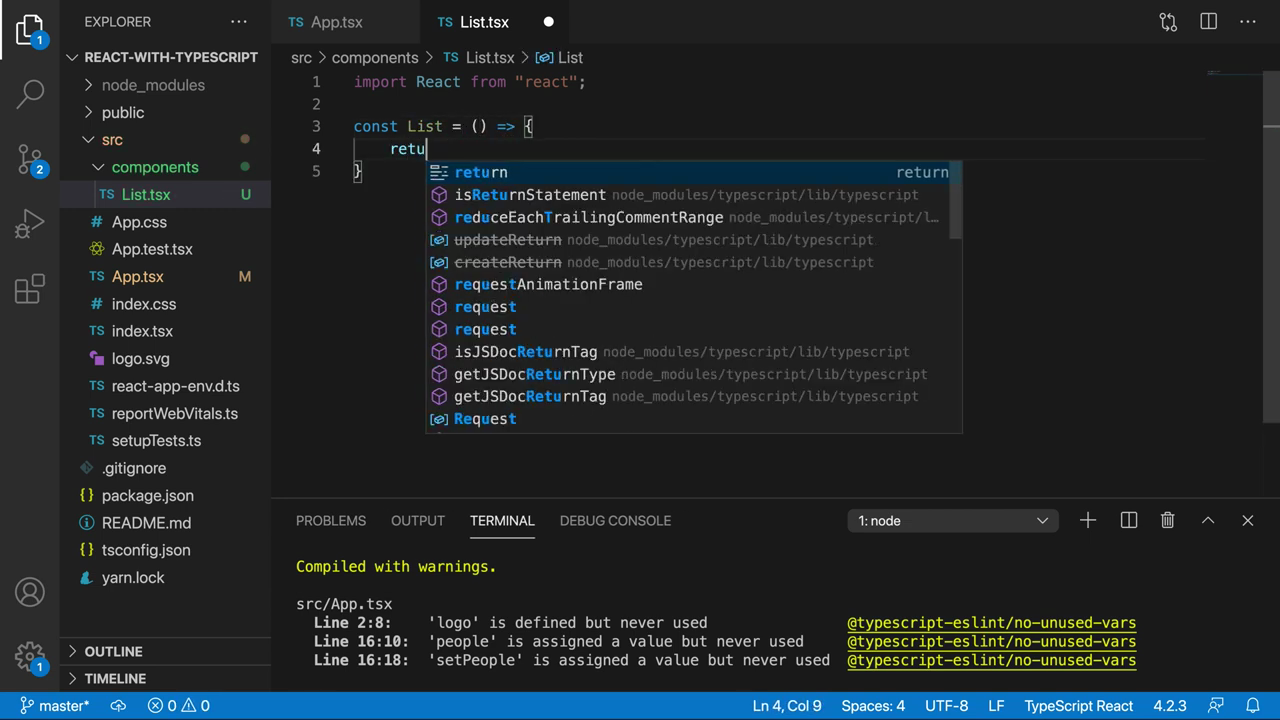Open the Extensions view icon
This screenshot has height=720, width=1280.
[30, 288]
